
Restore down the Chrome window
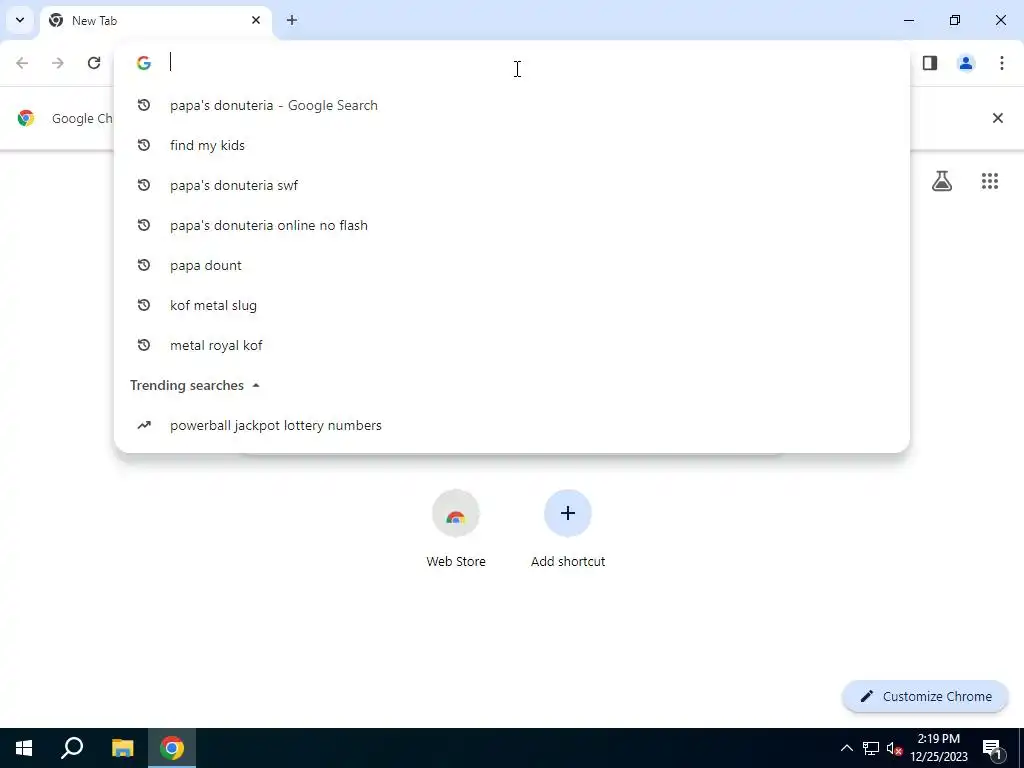955,20
